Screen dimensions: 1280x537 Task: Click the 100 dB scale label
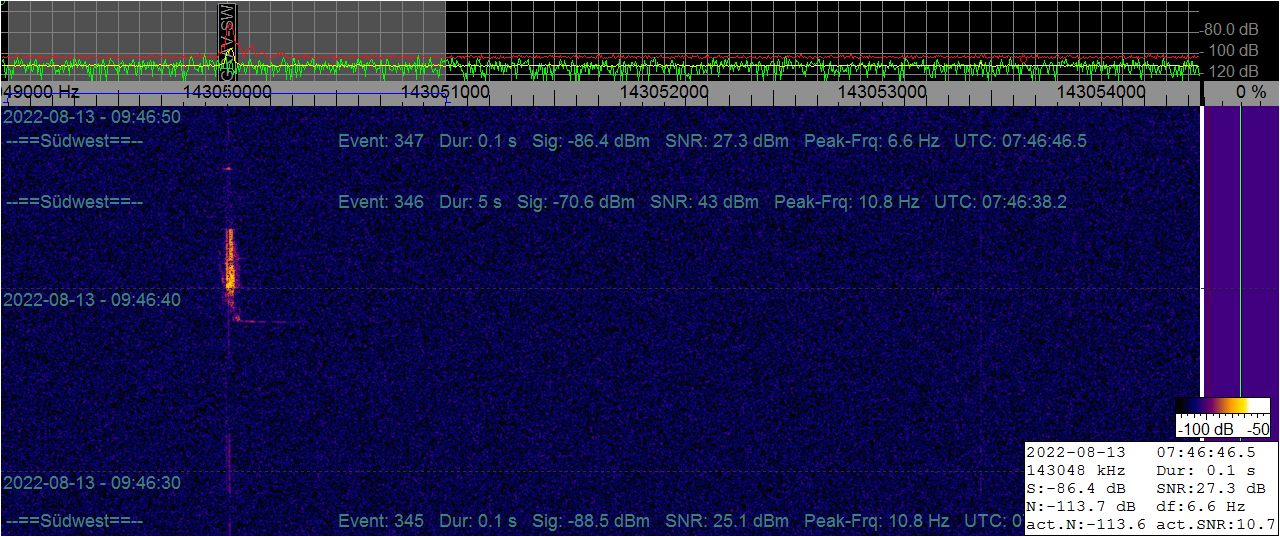pos(1235,50)
